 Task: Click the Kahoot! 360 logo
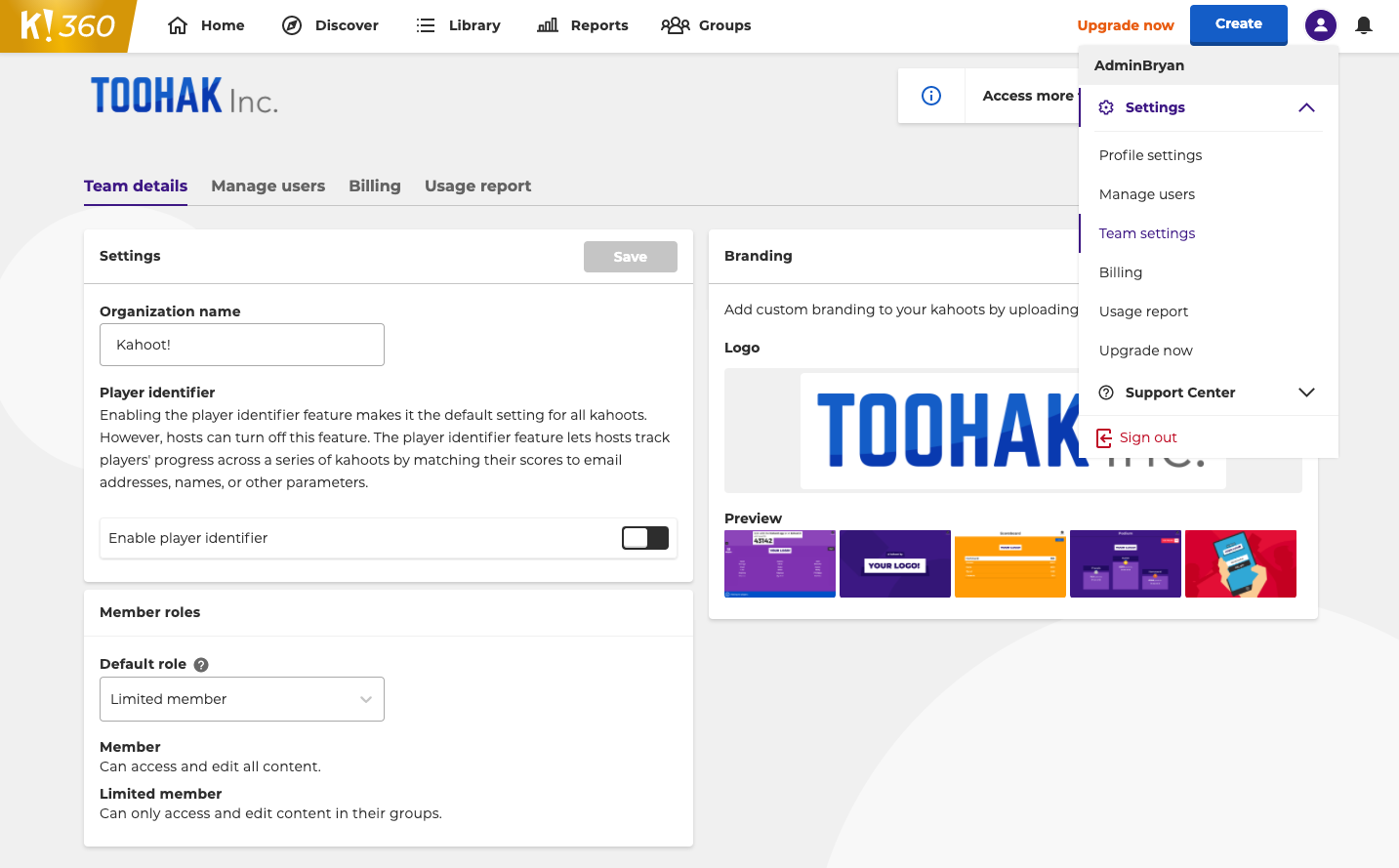click(x=67, y=25)
